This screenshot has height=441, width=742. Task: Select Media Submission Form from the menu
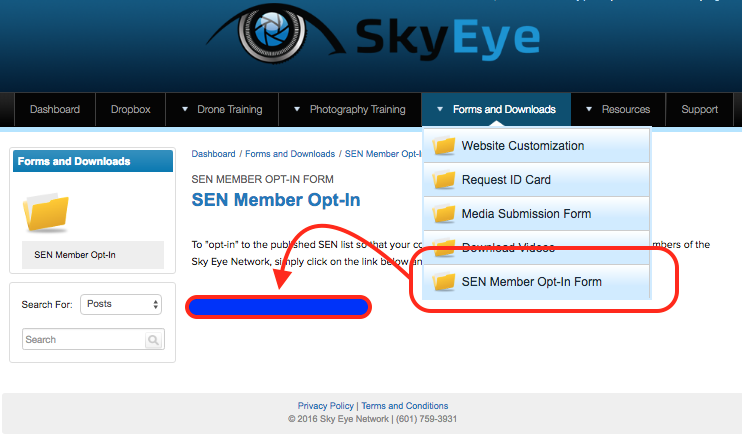pyautogui.click(x=537, y=214)
